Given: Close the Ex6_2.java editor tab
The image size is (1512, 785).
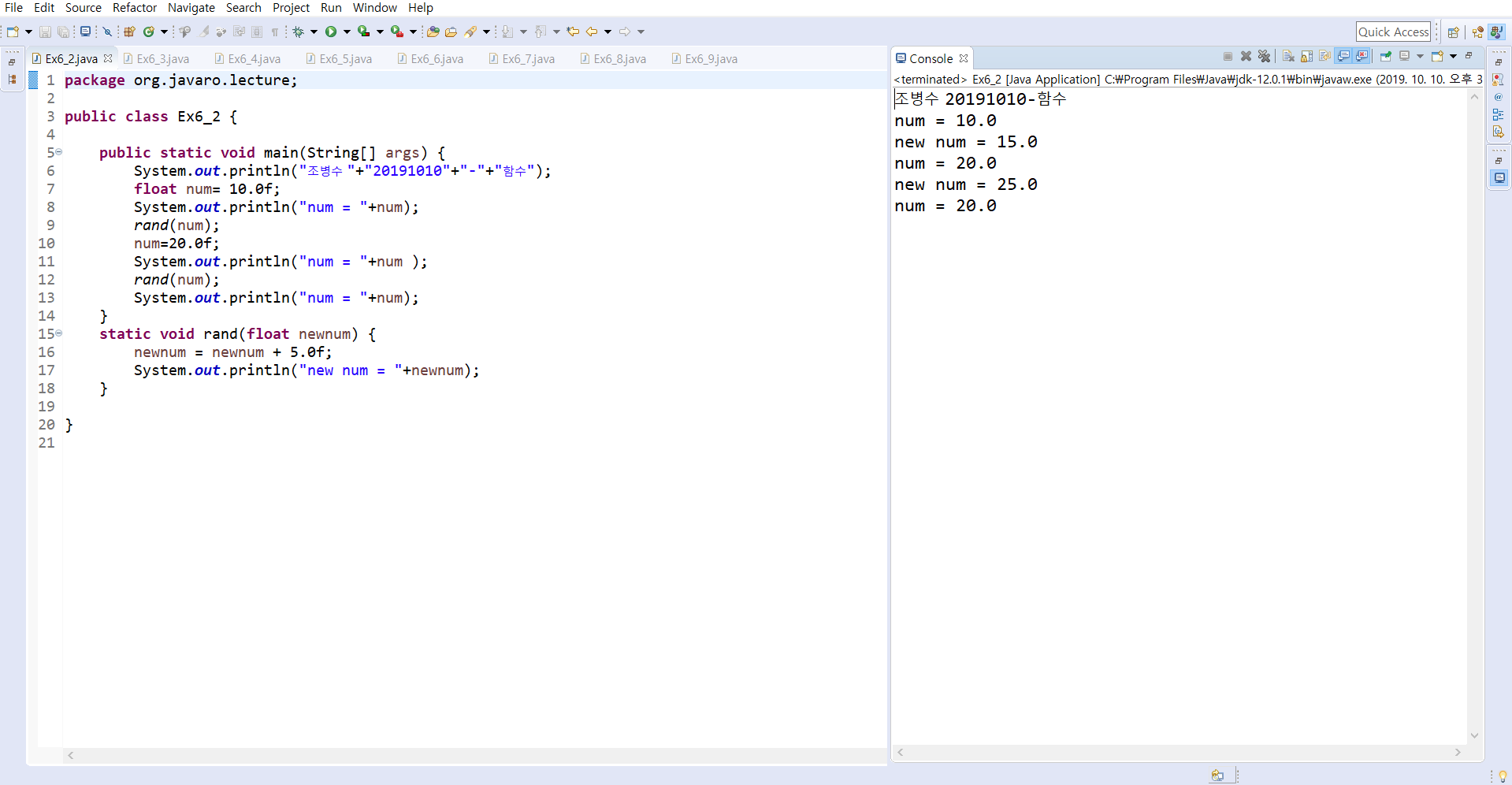Looking at the screenshot, I should tap(108, 58).
